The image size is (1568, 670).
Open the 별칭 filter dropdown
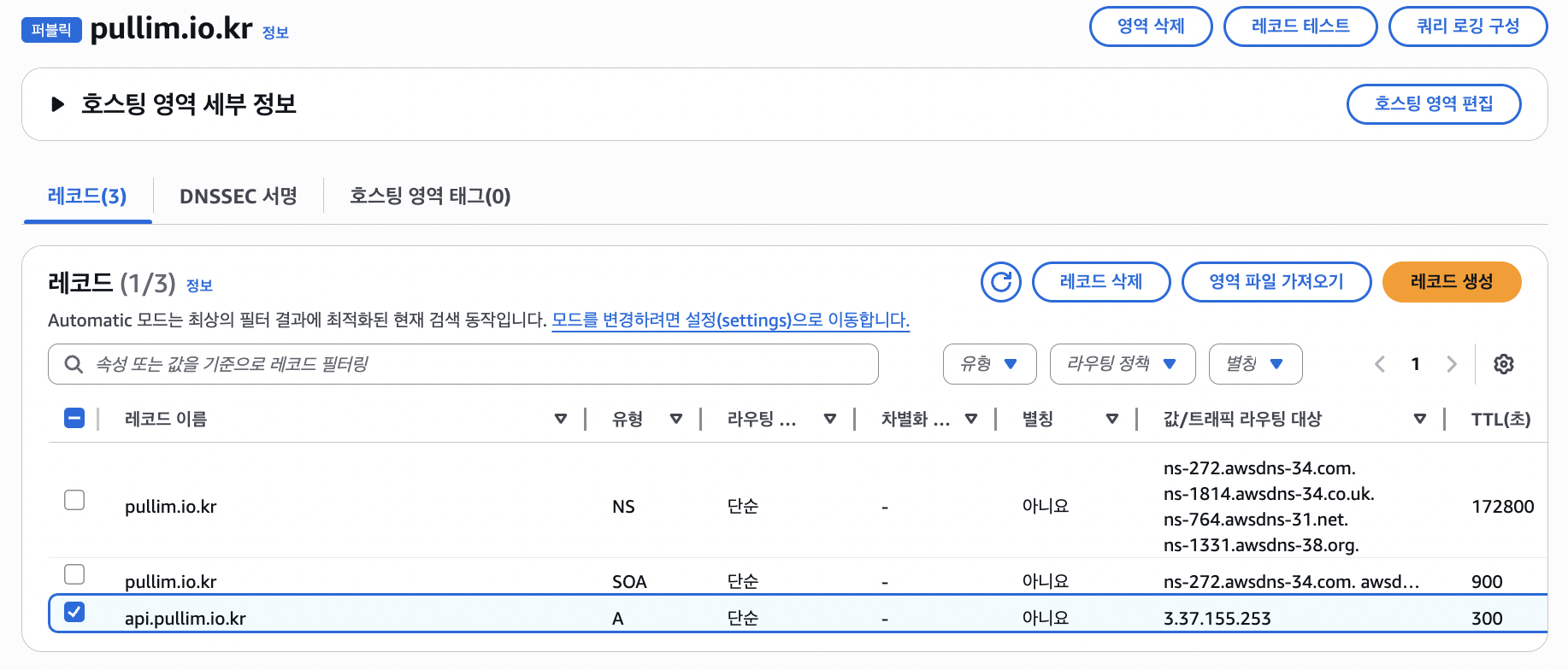1255,364
